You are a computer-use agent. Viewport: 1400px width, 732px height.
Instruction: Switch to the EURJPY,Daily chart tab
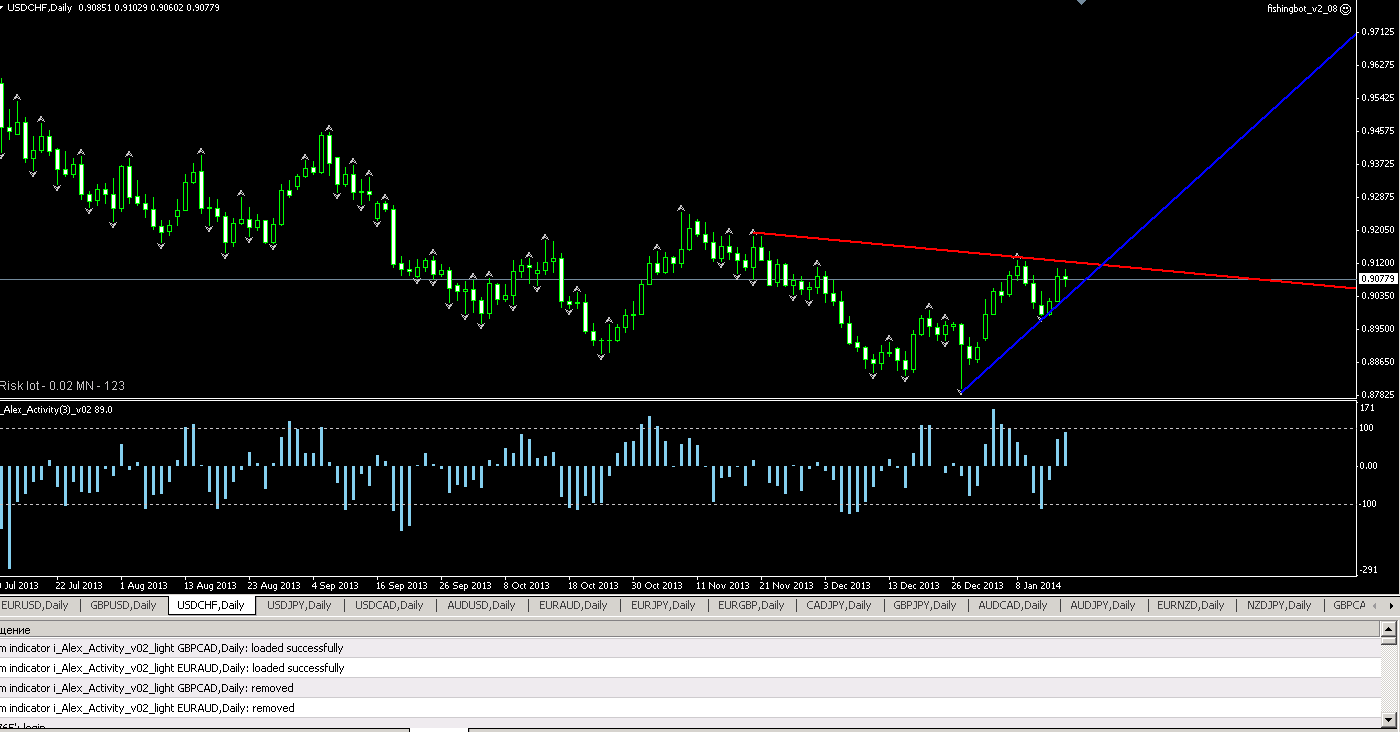click(x=665, y=605)
